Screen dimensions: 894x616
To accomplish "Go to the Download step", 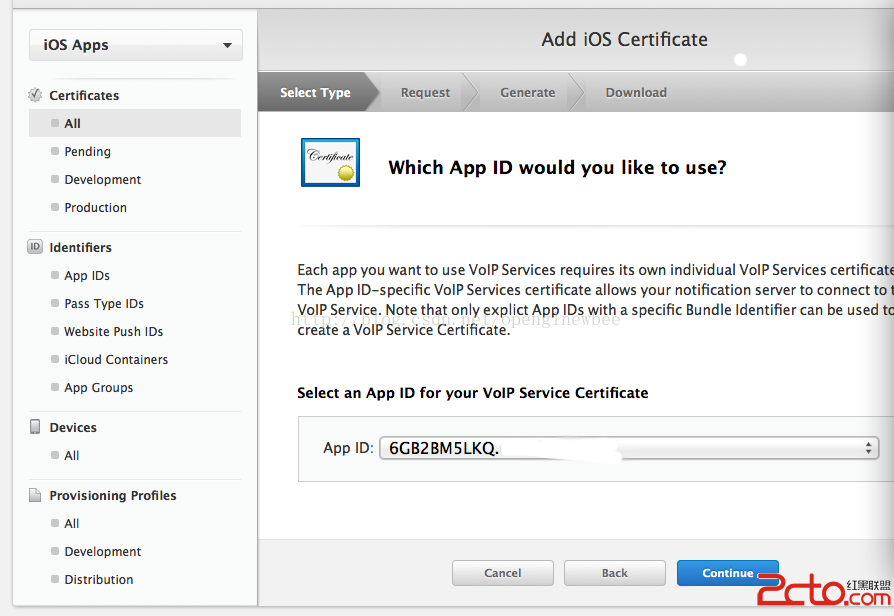I will 636,92.
